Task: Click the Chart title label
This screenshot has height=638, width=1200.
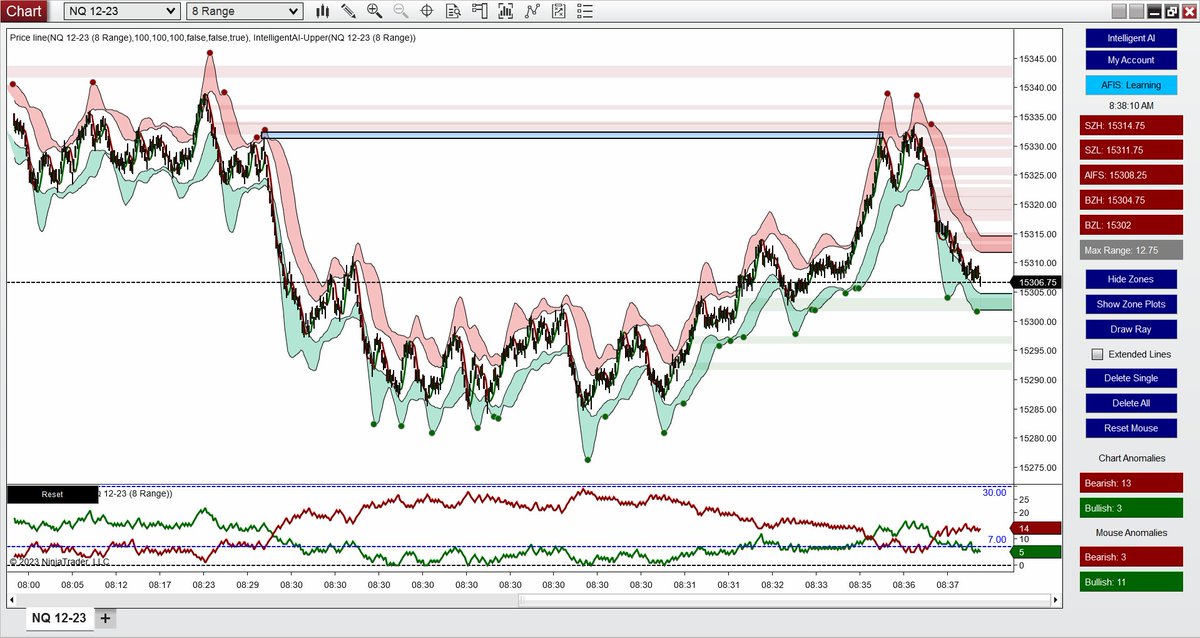Action: coord(24,11)
